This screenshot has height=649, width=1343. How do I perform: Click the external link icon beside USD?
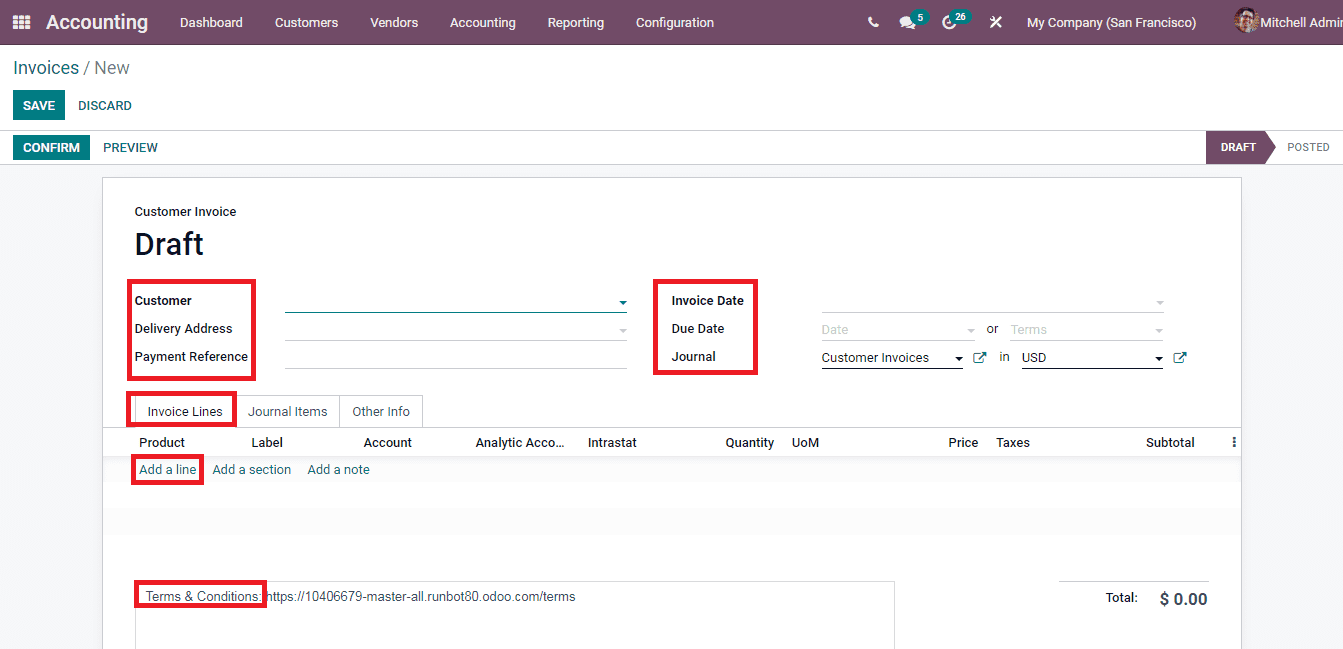tap(1180, 357)
